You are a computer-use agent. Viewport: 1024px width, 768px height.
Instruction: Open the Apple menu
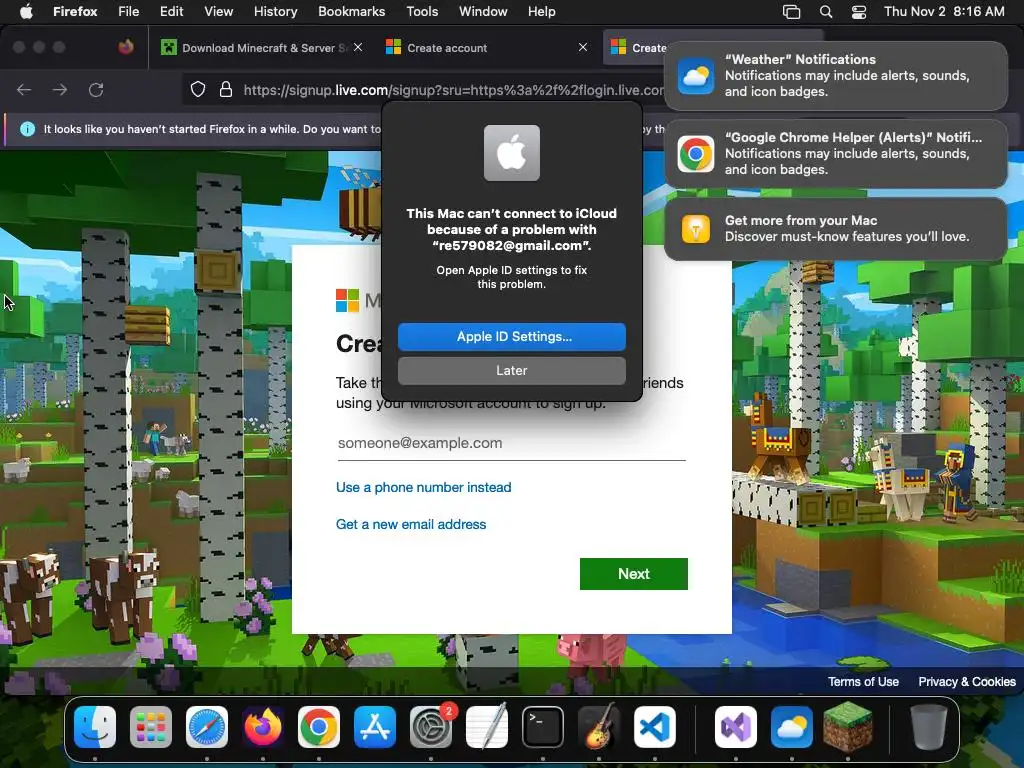point(26,11)
